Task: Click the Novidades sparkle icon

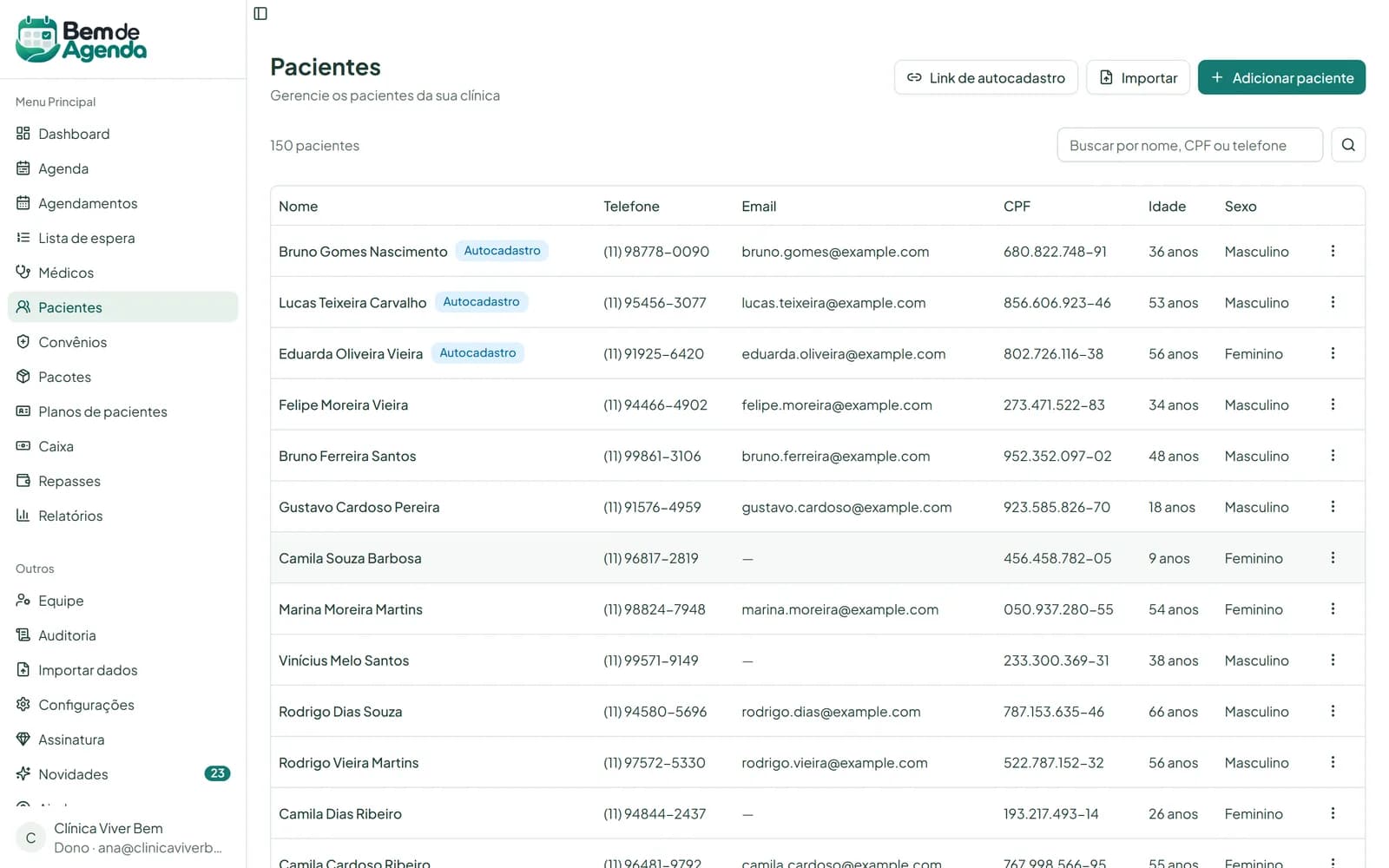Action: pyautogui.click(x=23, y=774)
